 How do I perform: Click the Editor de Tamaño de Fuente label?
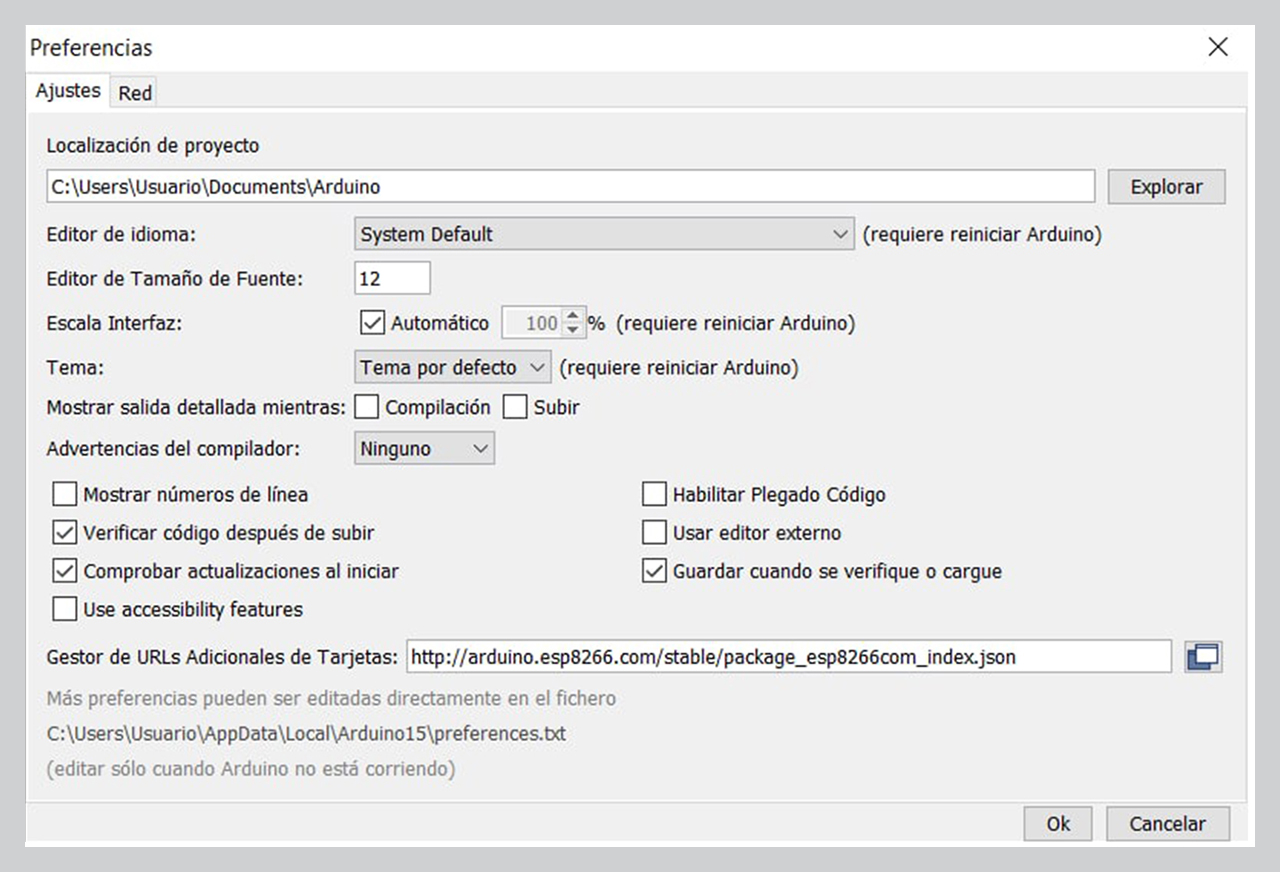pyautogui.click(x=175, y=279)
